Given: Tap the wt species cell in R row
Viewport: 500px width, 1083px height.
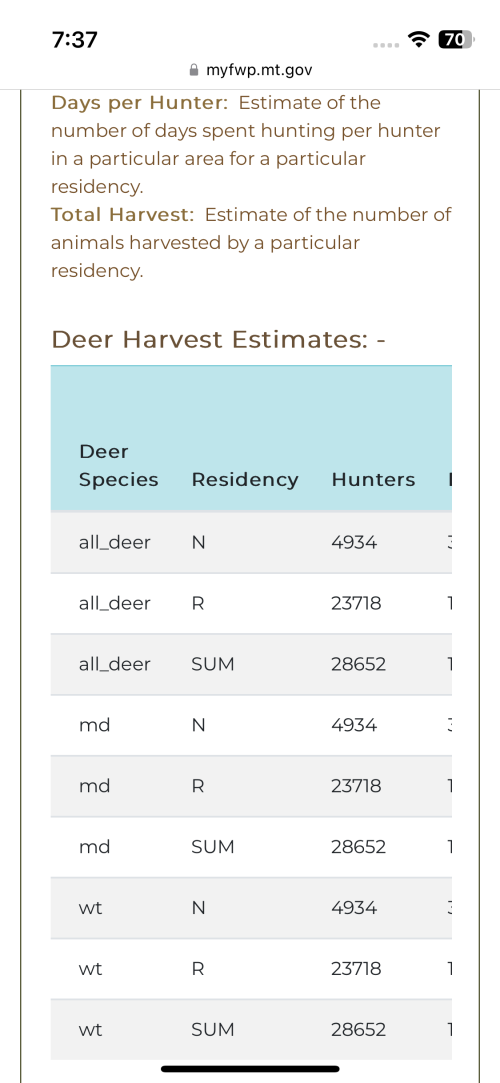Looking at the screenshot, I should pyautogui.click(x=90, y=968).
